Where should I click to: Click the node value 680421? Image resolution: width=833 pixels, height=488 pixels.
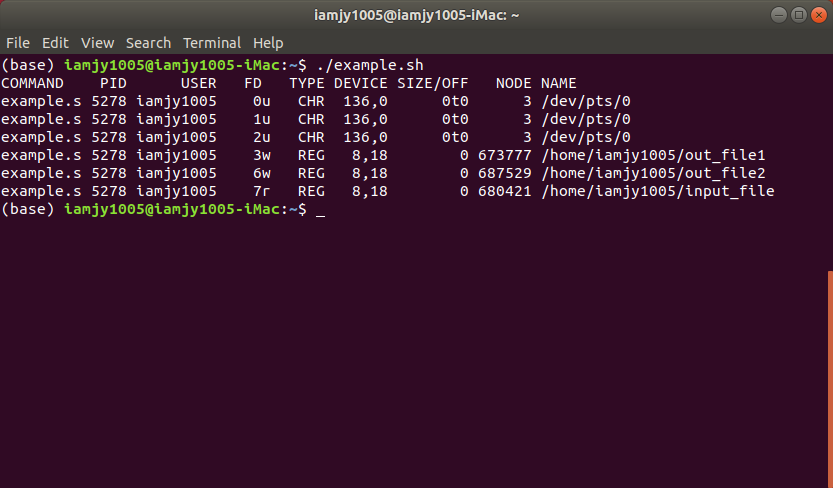coord(505,192)
